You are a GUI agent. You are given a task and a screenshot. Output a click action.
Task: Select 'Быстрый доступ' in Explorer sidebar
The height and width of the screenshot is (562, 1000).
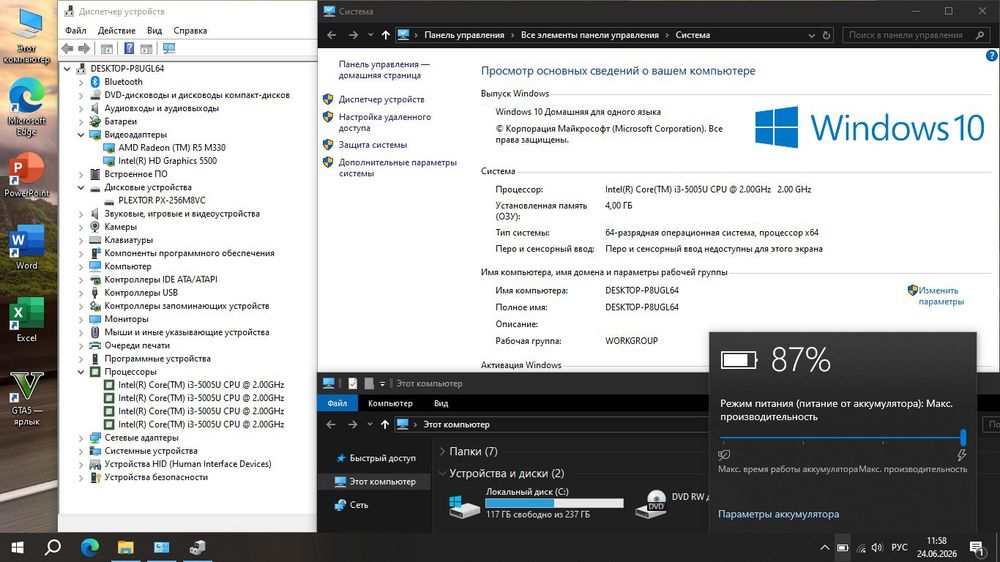[x=382, y=458]
